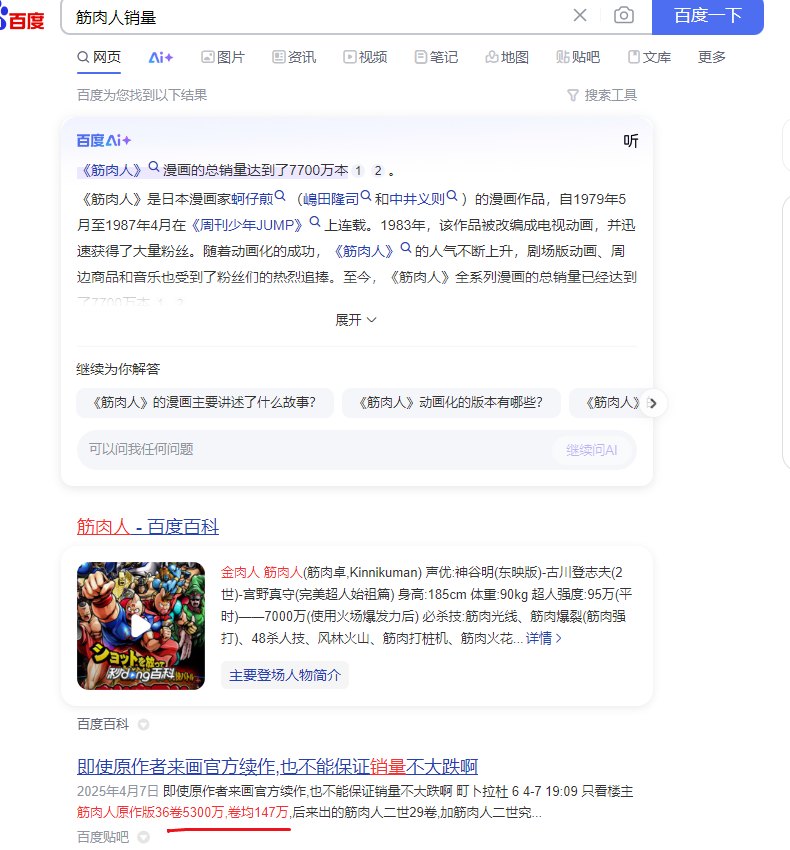Screen dimensions: 790x850
Task: Click the 继续为你解答 heading text
Action: [118, 370]
